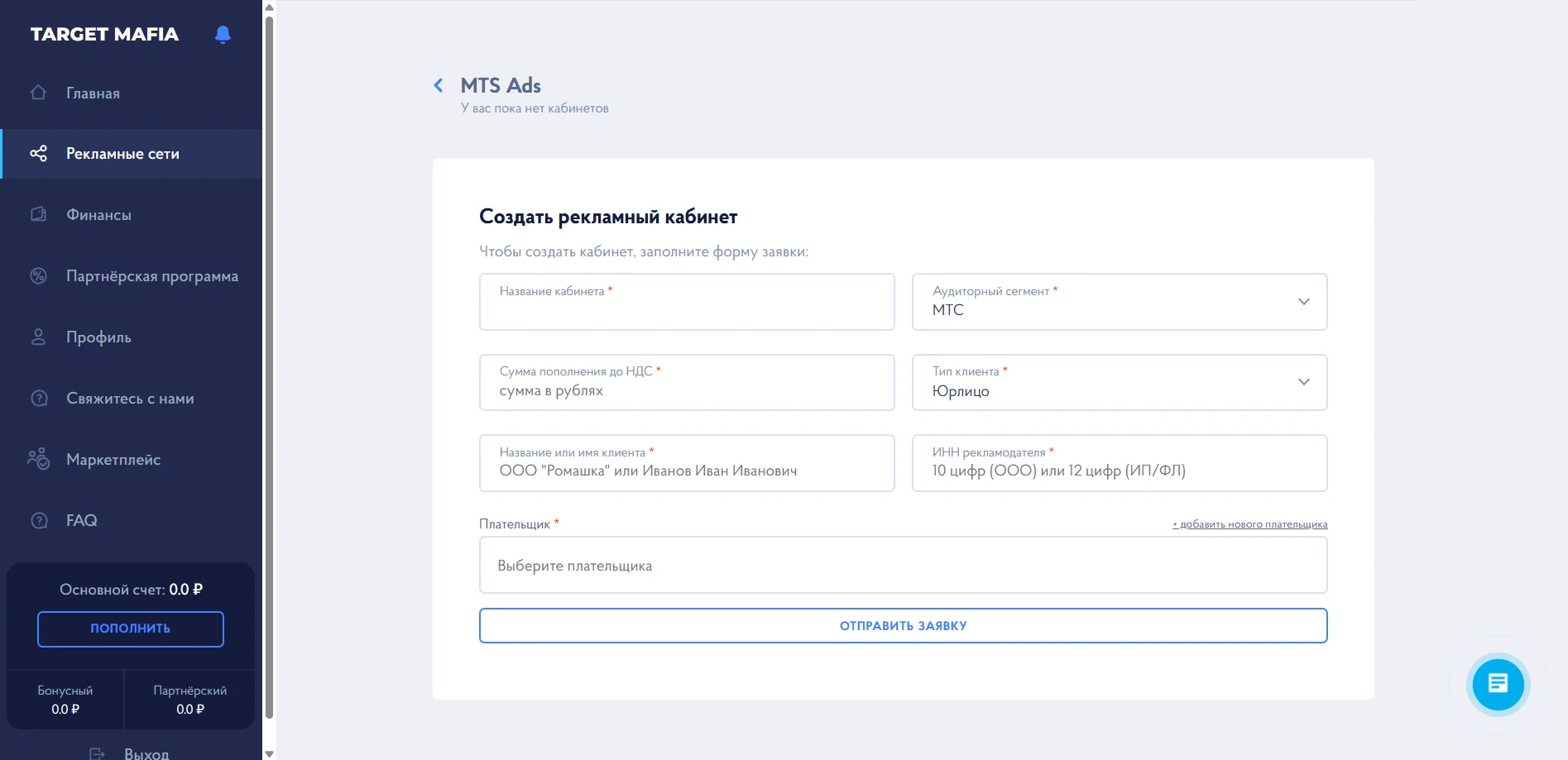Viewport: 1568px width, 760px height.
Task: Click the ПОПОЛНИТЬ button
Action: coord(131,629)
